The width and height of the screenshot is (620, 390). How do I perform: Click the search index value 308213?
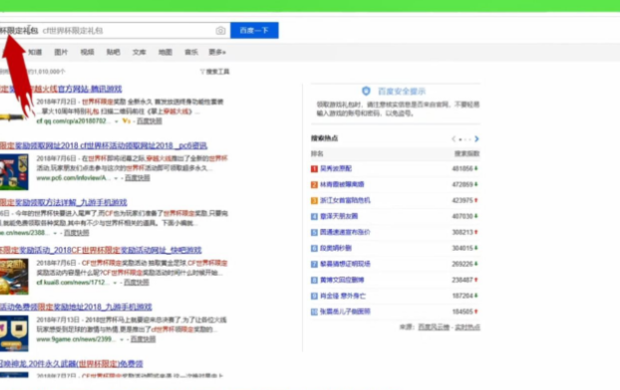point(462,232)
